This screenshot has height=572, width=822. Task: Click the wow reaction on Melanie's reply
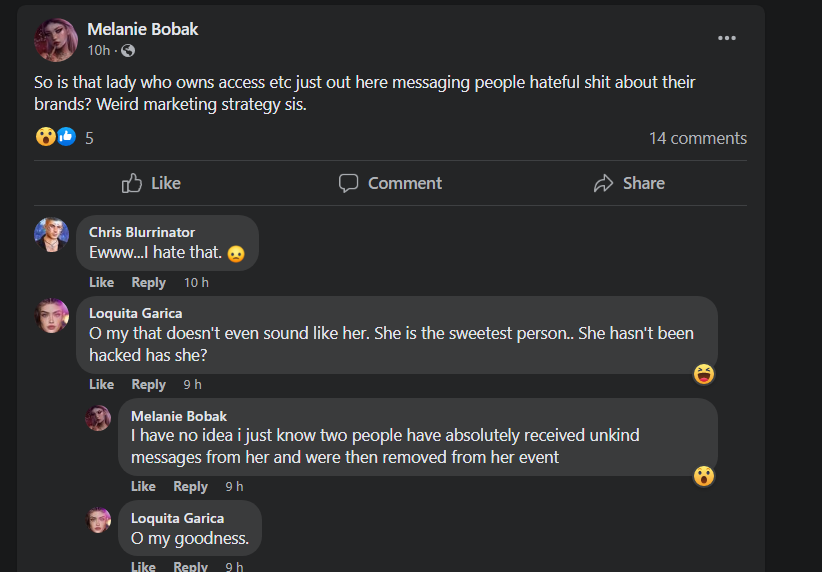(704, 476)
